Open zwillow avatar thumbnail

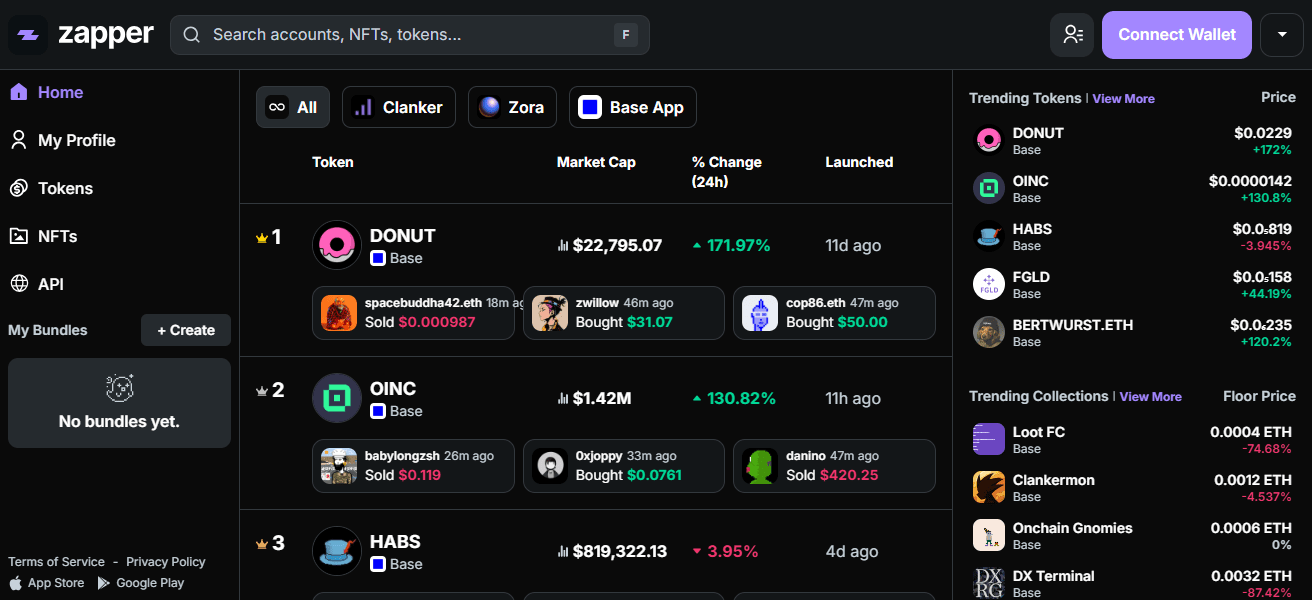(x=550, y=313)
